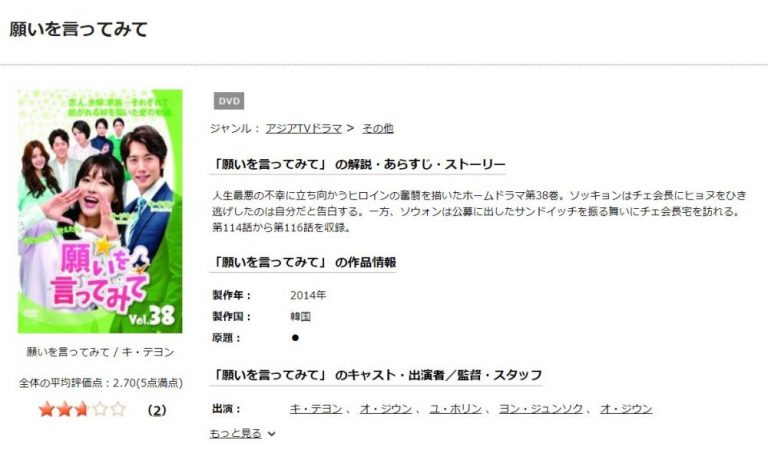Viewport: 768px width, 457px height.
Task: Open first オ・ジウン cast link
Action: point(385,409)
